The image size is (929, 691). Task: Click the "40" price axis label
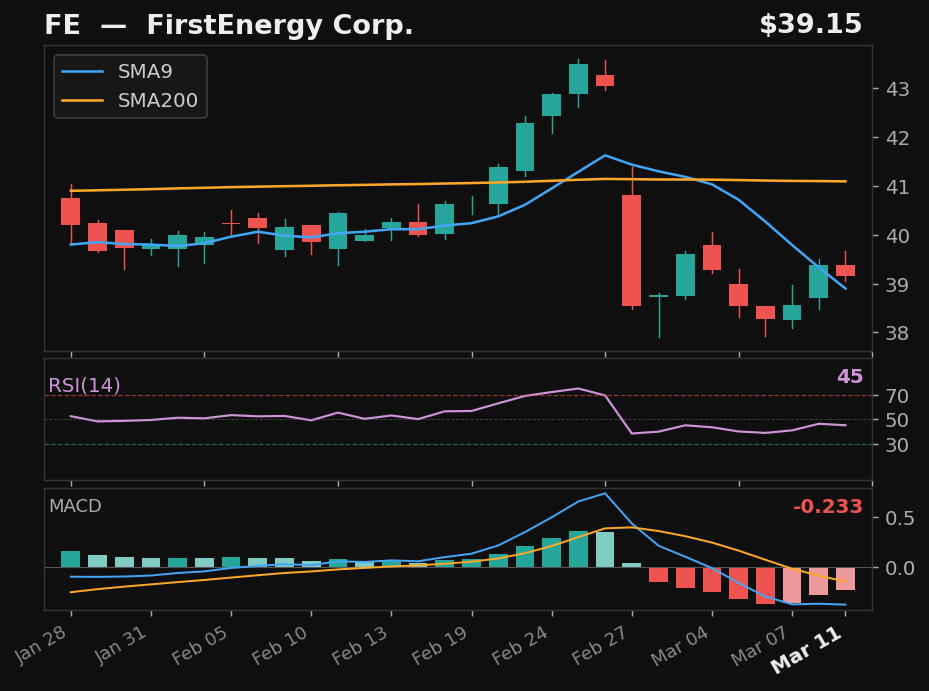pyautogui.click(x=898, y=236)
